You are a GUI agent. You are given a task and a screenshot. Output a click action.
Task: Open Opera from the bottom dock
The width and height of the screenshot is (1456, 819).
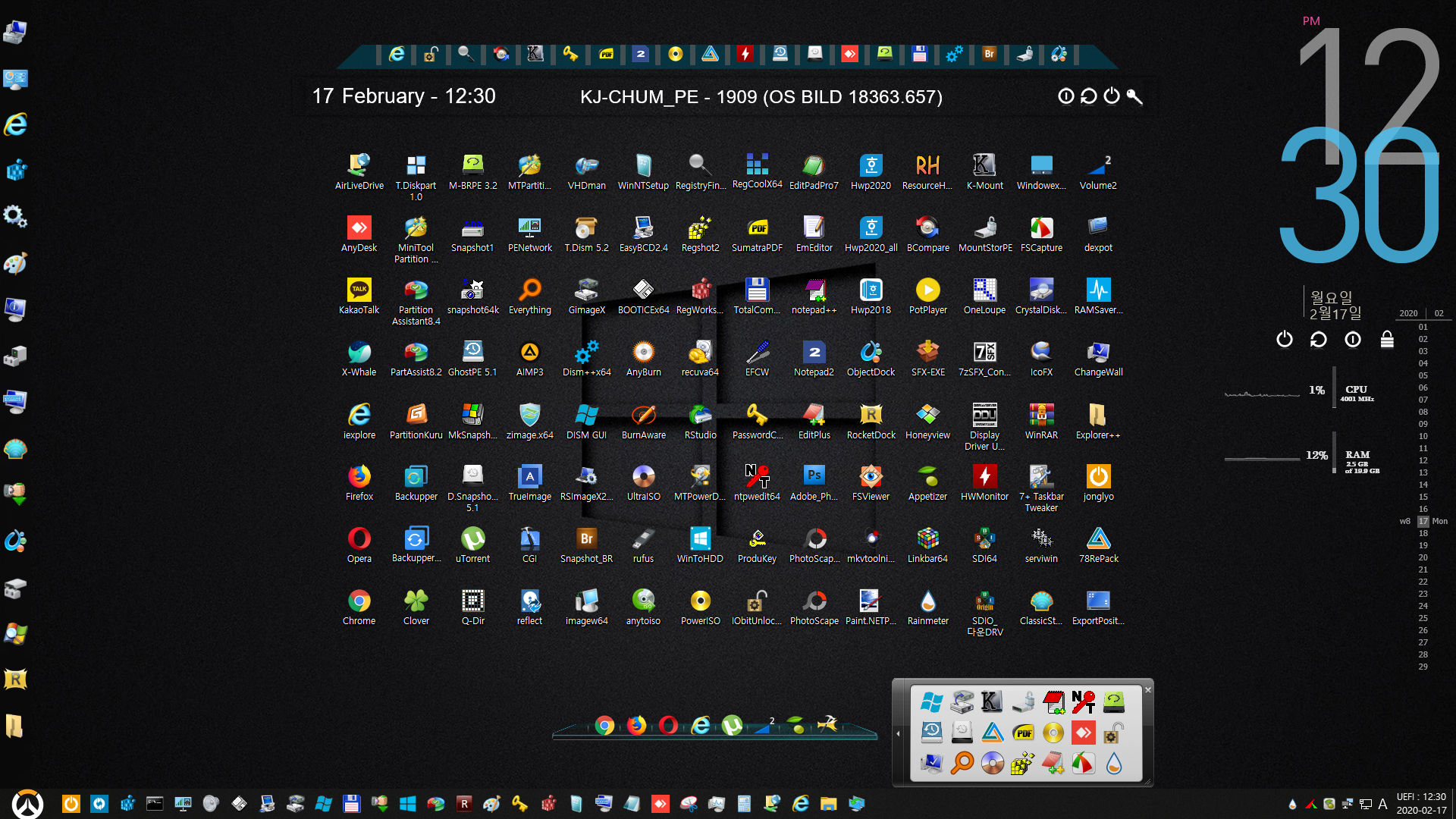pyautogui.click(x=668, y=726)
